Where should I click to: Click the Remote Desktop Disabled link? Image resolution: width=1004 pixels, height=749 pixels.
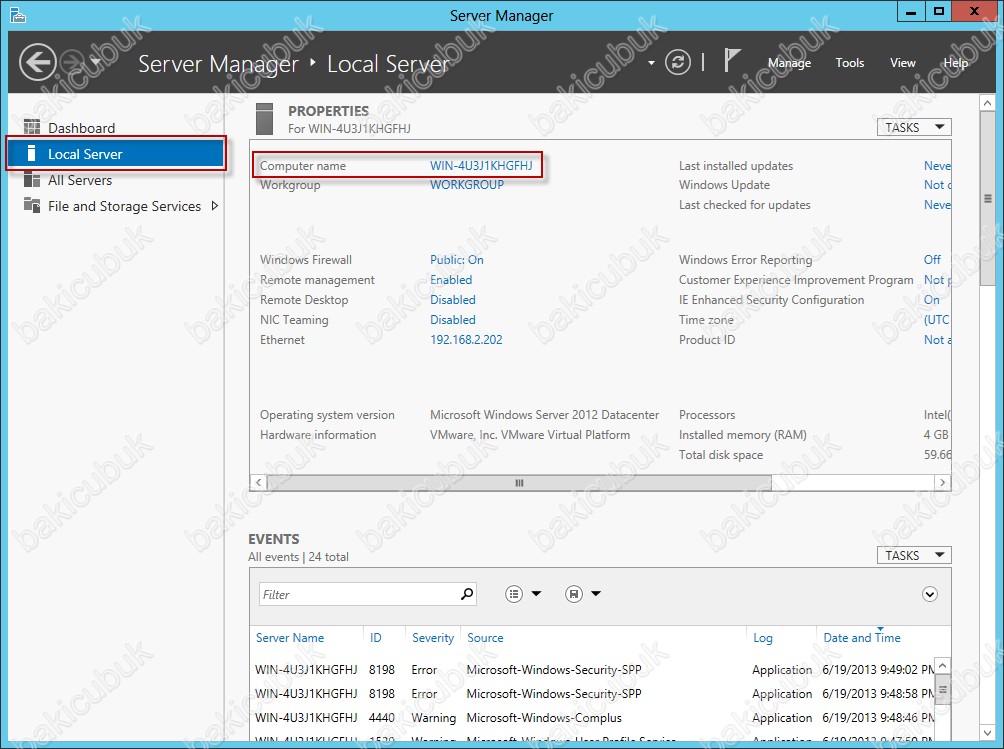[x=453, y=300]
